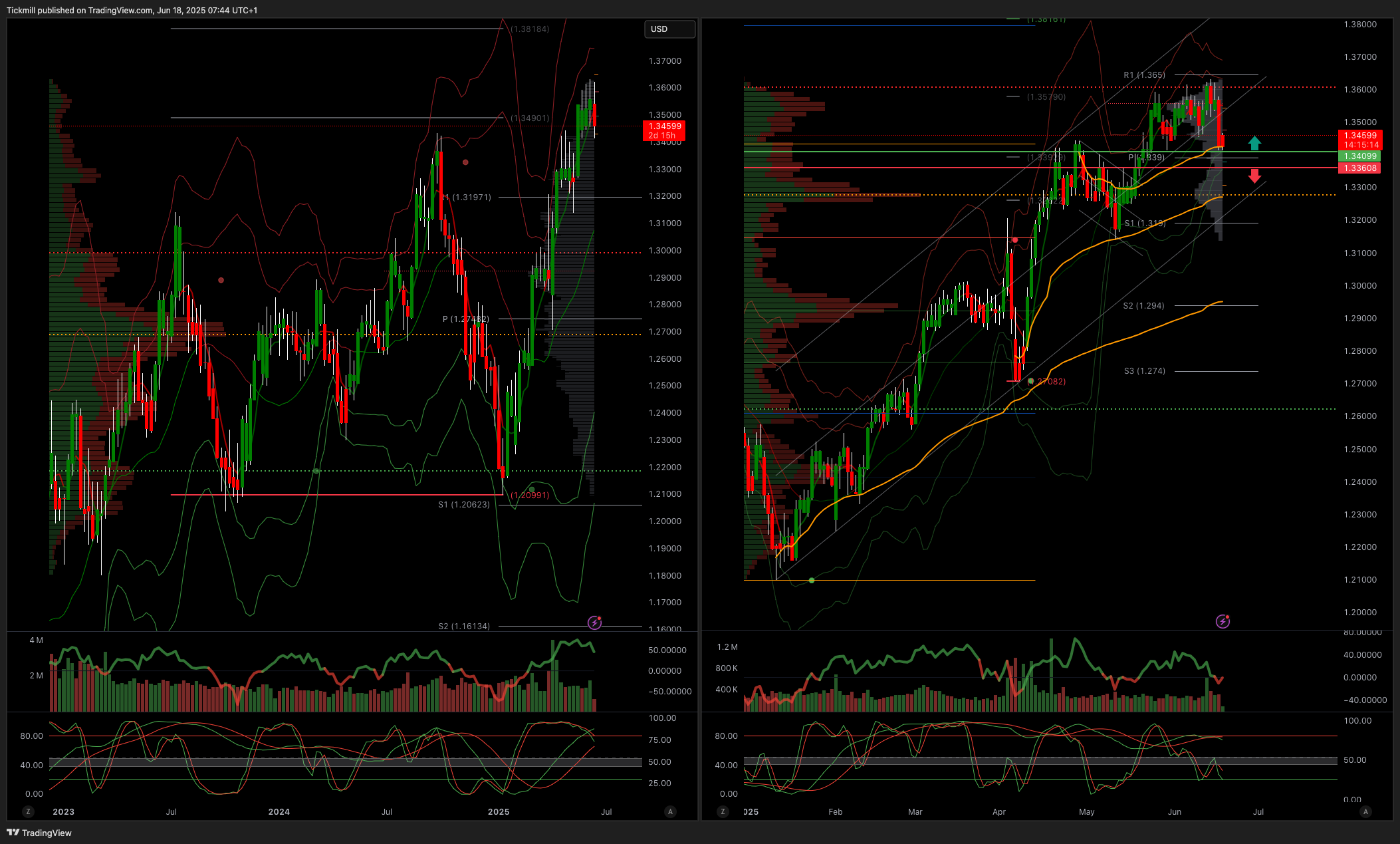Click 1.26000 on the right chart price axis
This screenshot has width=1400, height=844.
tap(1360, 416)
